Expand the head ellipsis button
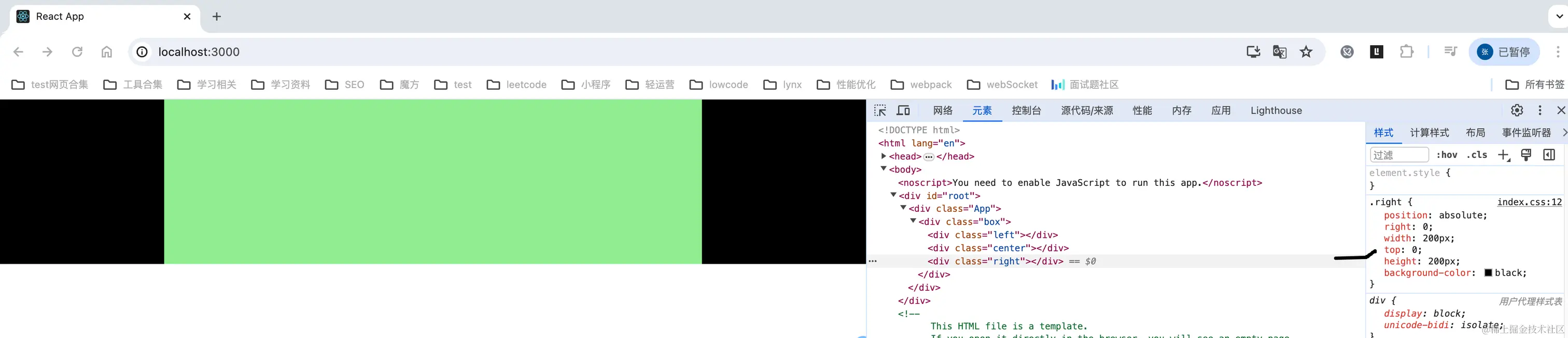This screenshot has width=1568, height=338. click(x=929, y=157)
